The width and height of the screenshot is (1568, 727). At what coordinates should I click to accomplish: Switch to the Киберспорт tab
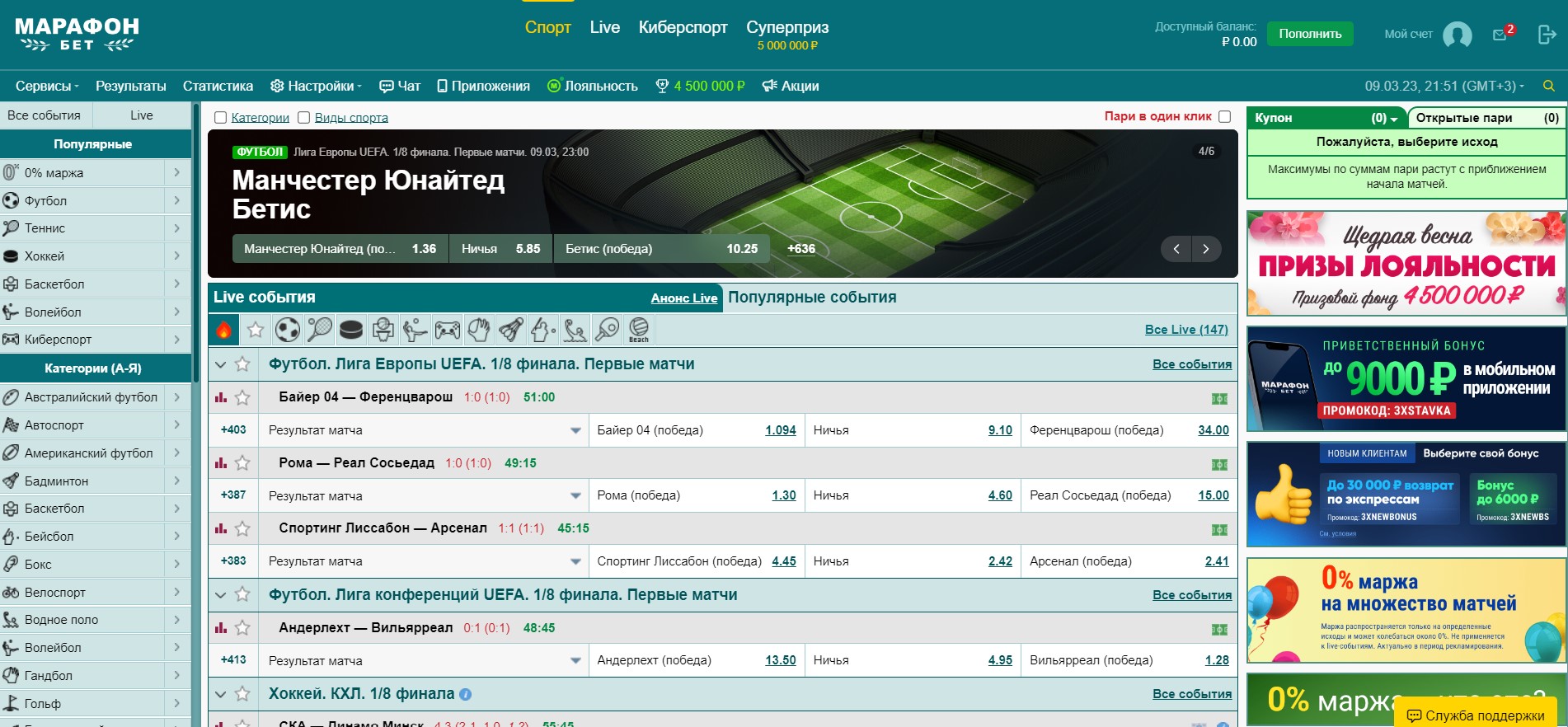point(683,27)
